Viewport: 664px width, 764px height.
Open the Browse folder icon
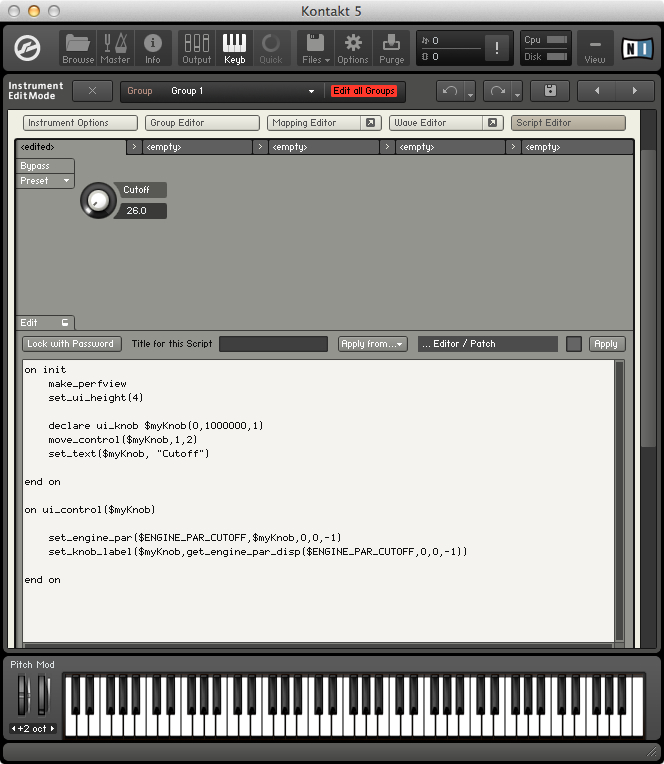[x=78, y=47]
